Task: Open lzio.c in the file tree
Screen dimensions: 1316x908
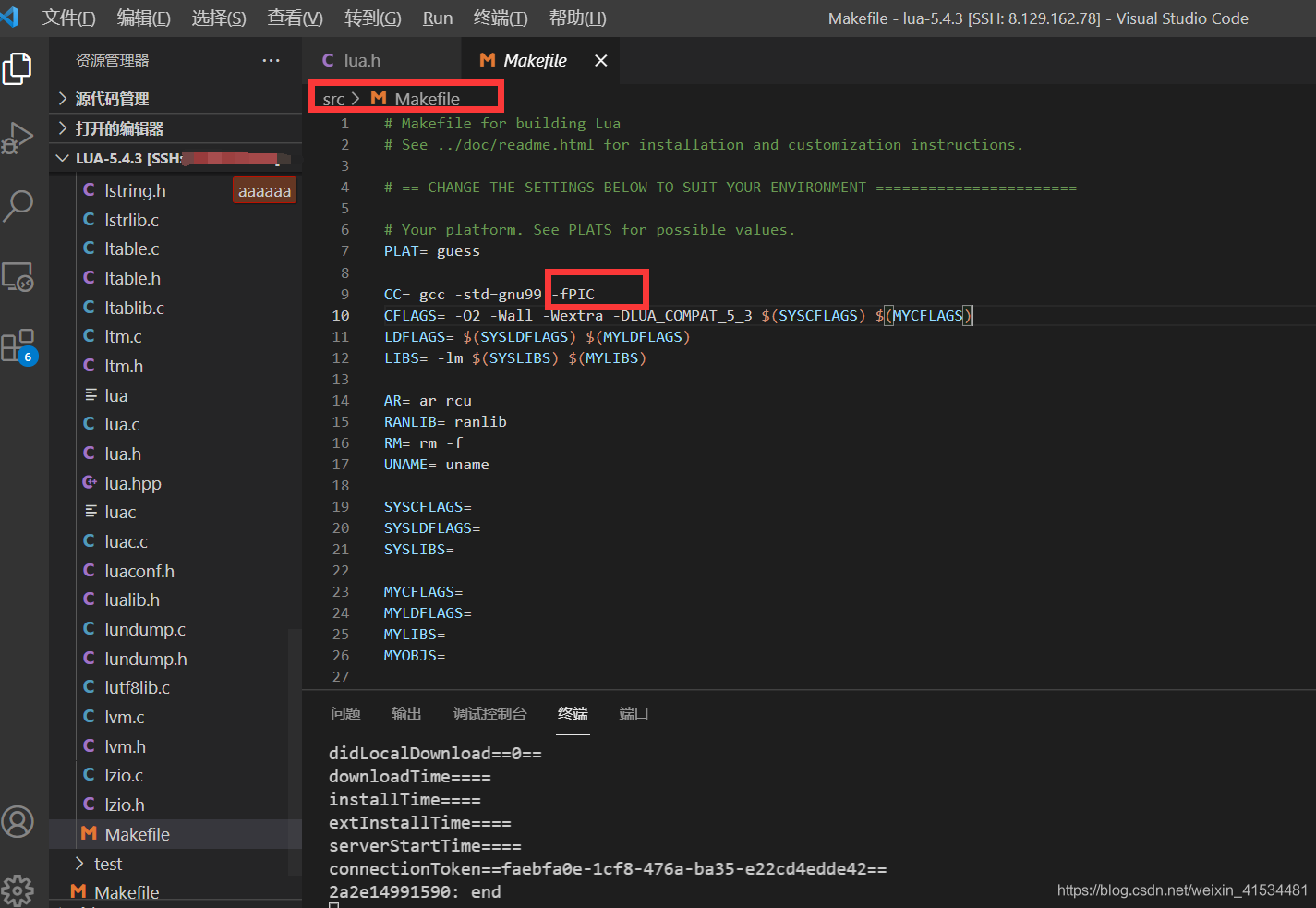Action: [124, 775]
